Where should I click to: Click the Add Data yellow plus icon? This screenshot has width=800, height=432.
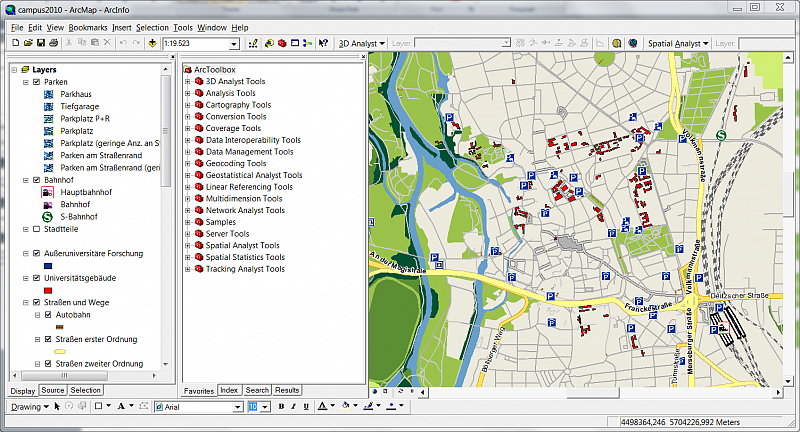pos(152,43)
